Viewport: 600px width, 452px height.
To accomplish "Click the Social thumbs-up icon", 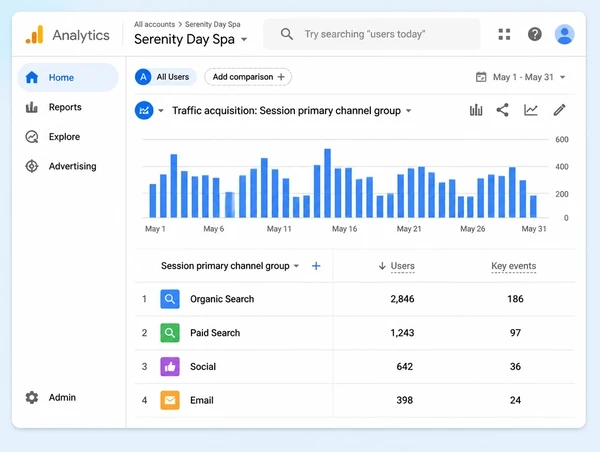I will tap(170, 367).
